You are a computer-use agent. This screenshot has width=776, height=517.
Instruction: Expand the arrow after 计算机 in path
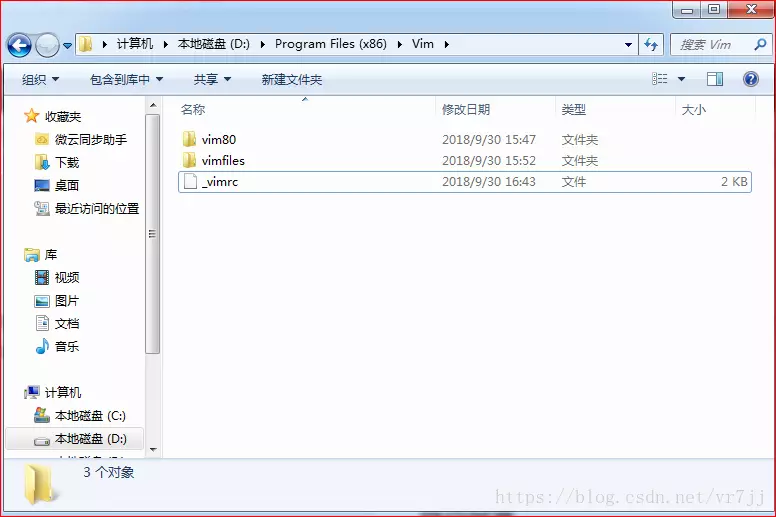[166, 45]
